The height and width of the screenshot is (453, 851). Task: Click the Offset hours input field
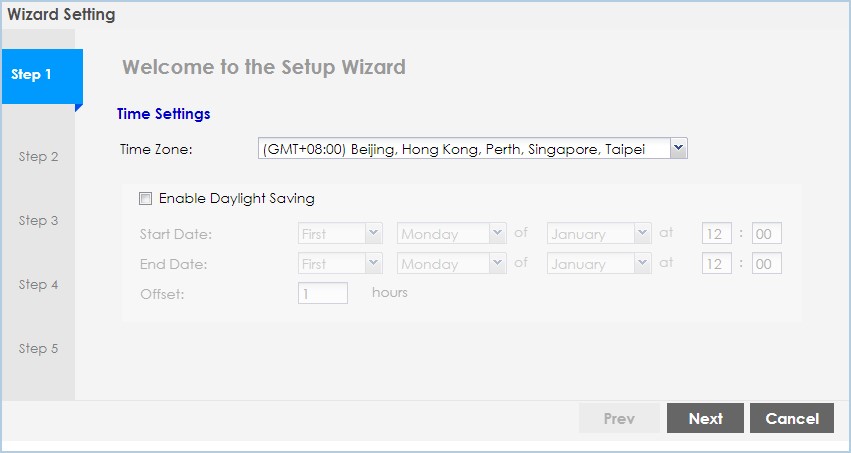322,293
